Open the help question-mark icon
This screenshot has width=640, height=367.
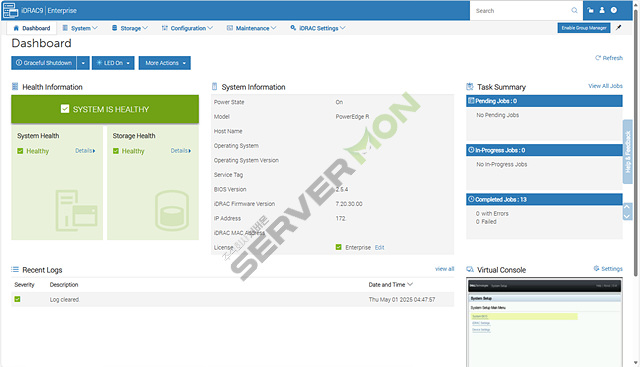pyautogui.click(x=614, y=10)
